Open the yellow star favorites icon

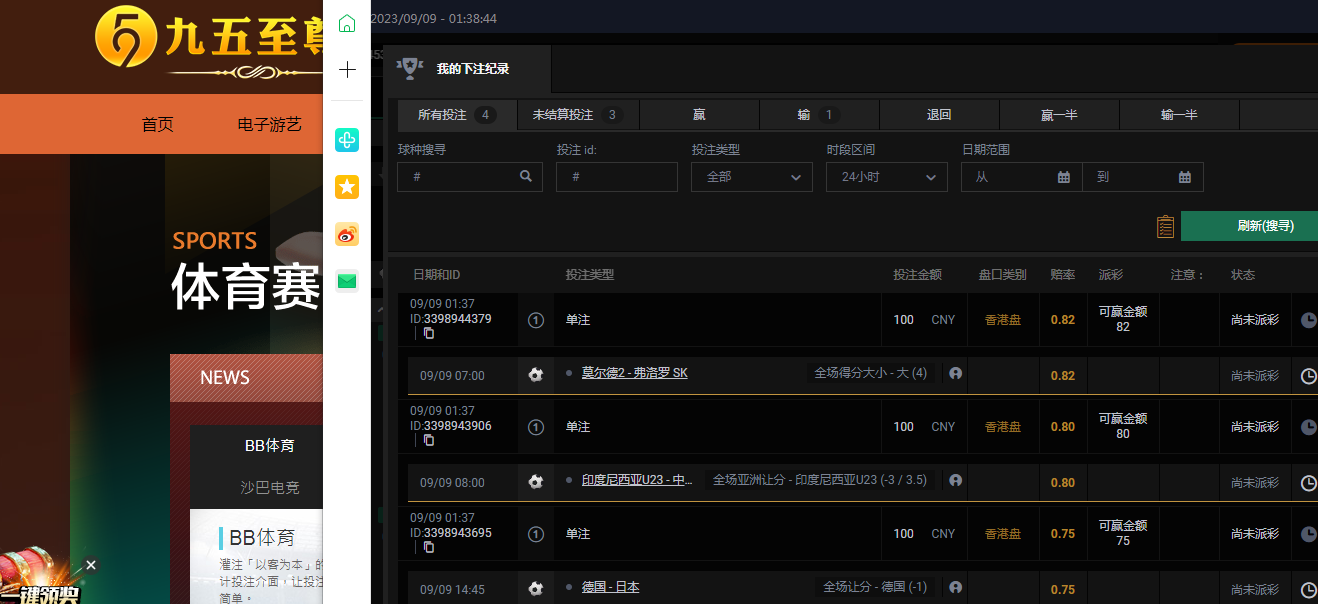tap(347, 187)
